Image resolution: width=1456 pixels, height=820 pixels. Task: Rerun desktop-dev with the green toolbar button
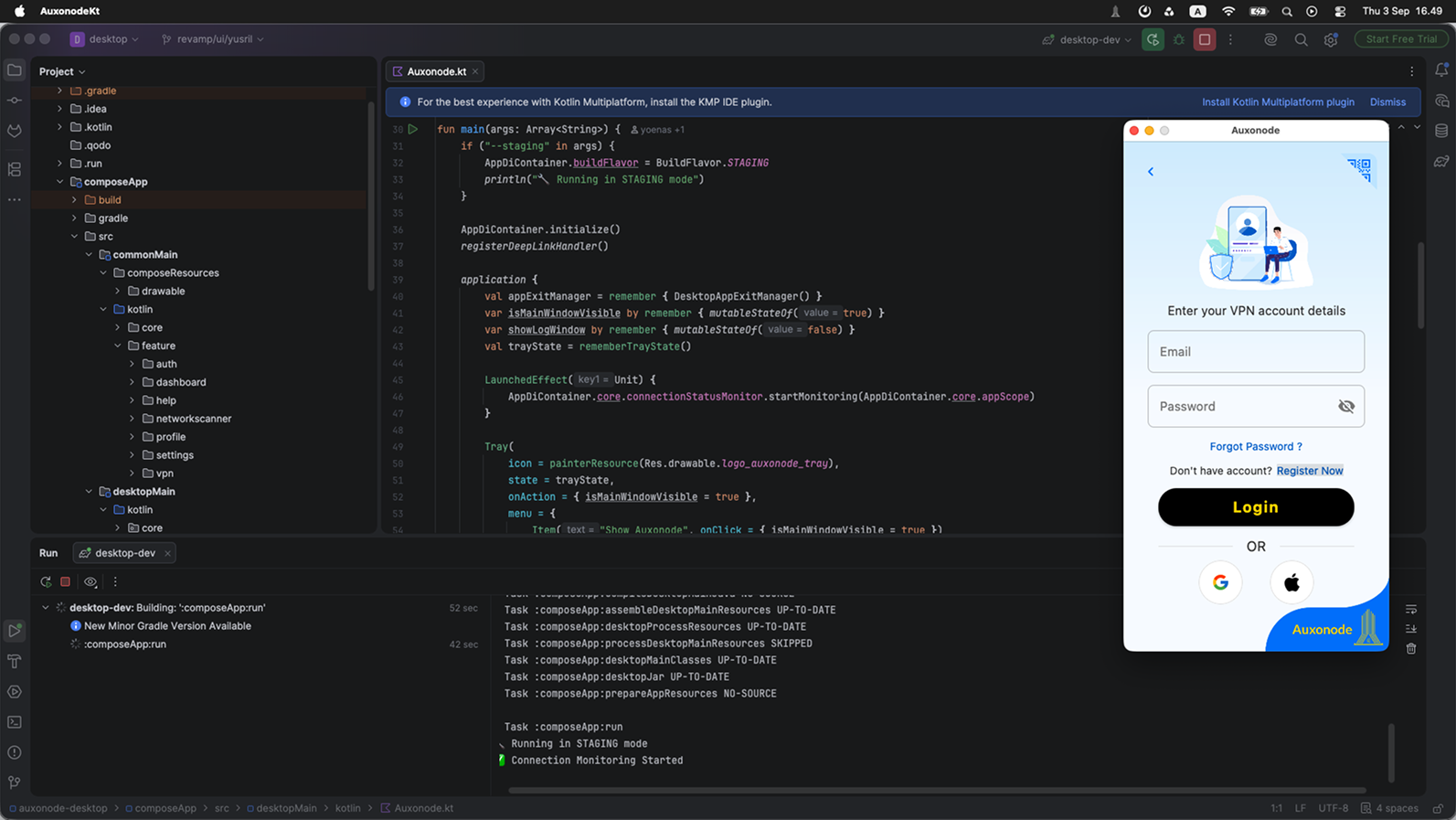pos(1153,39)
